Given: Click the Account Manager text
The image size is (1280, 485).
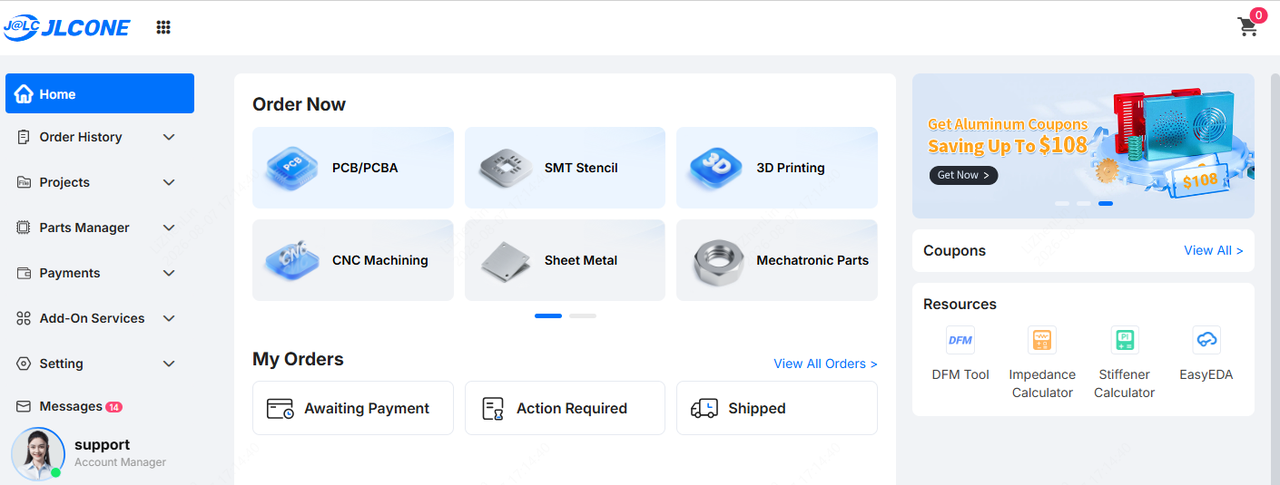Looking at the screenshot, I should point(120,462).
